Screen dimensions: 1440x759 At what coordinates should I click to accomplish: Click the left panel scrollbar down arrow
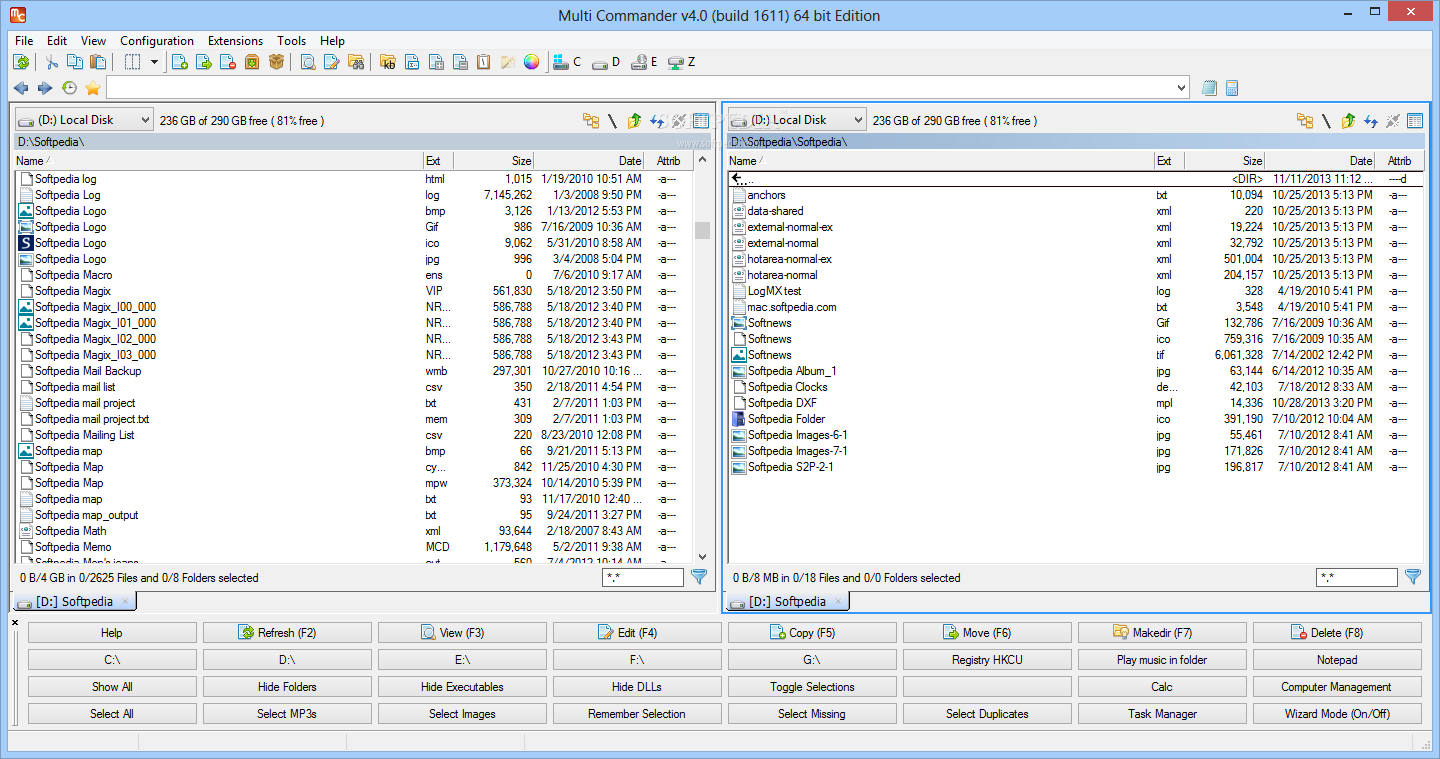702,556
